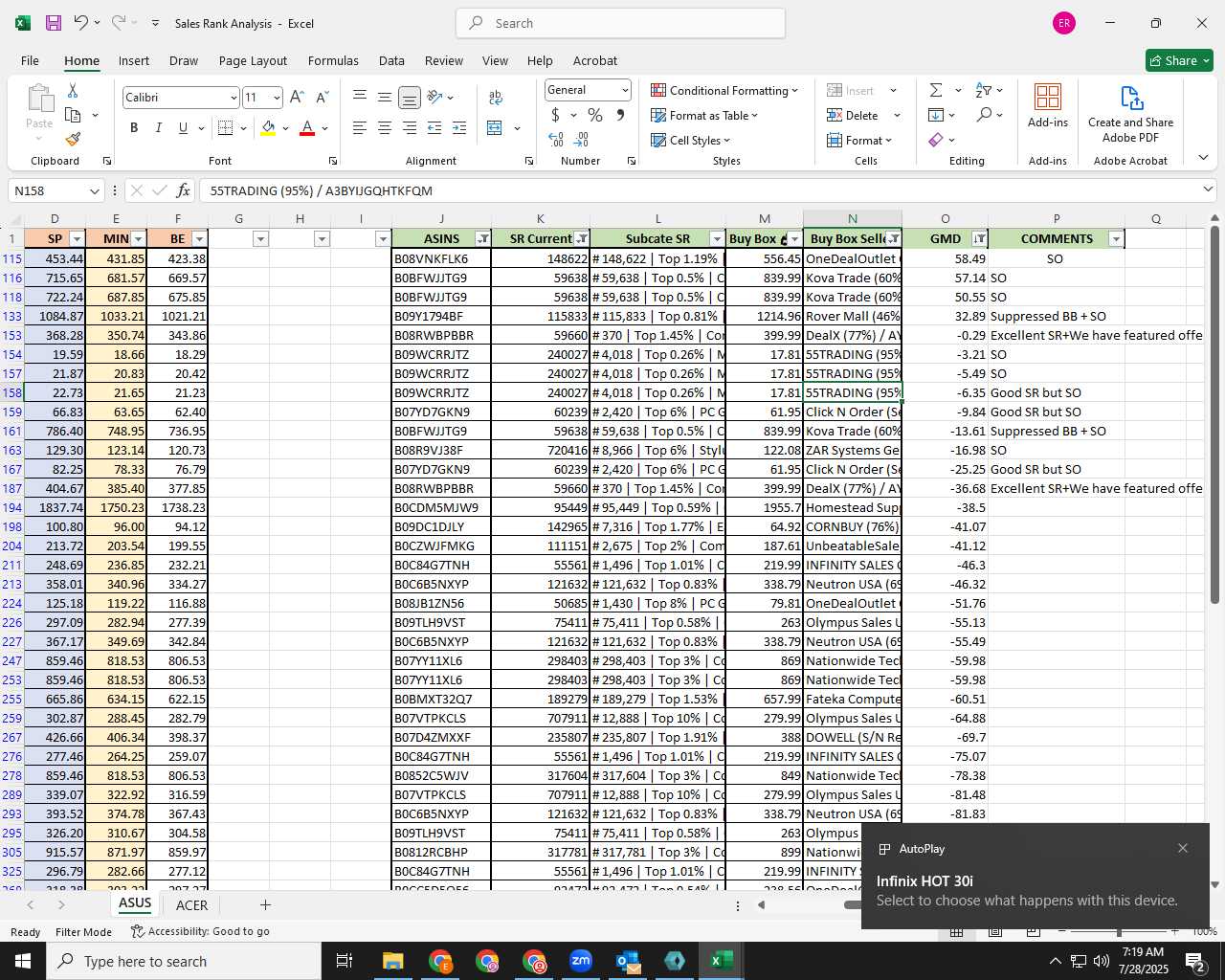Screen dimensions: 1225x980
Task: Apply Comma Style format
Action: 620,115
